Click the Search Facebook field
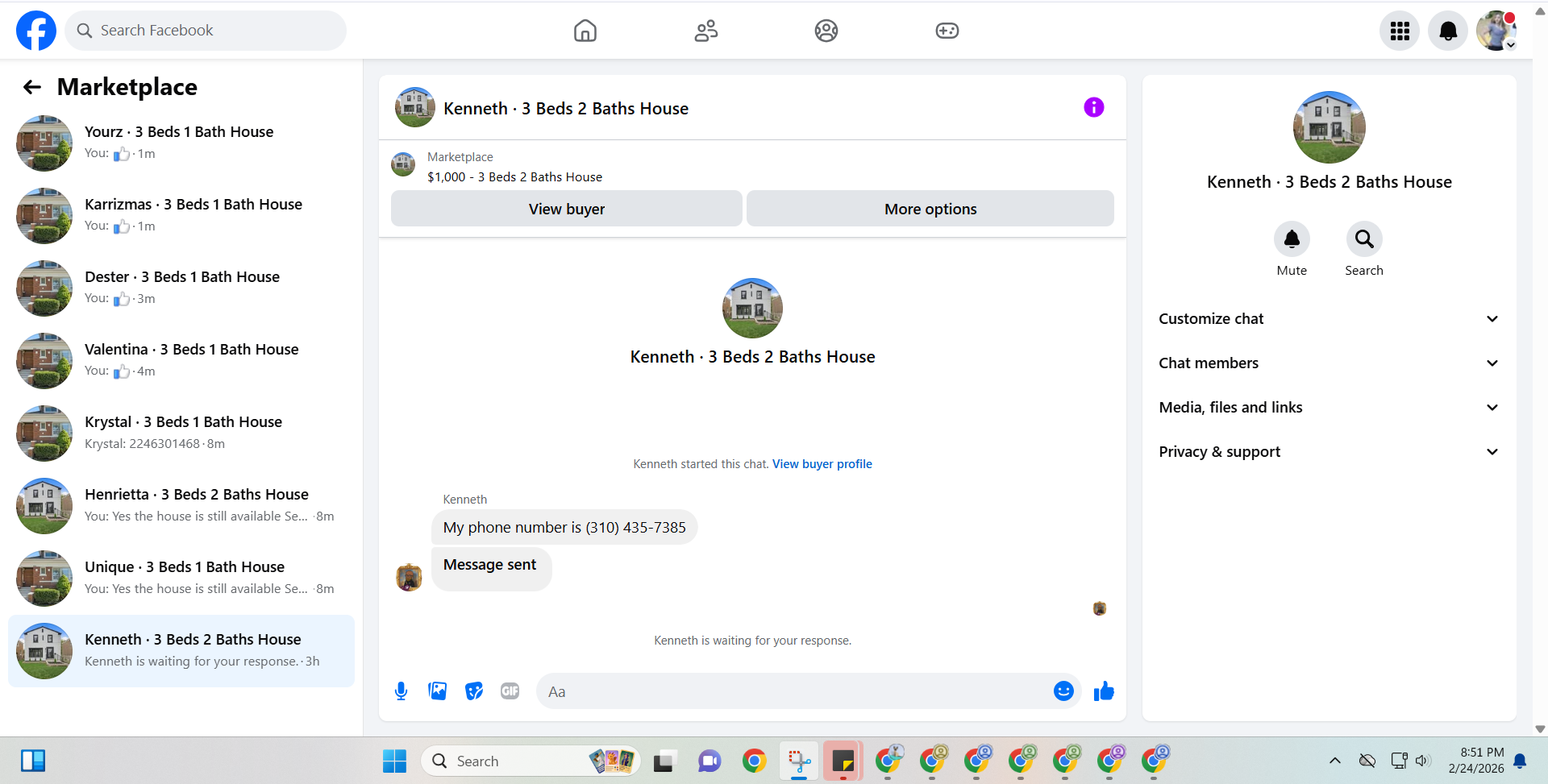Image resolution: width=1548 pixels, height=784 pixels. [x=206, y=31]
